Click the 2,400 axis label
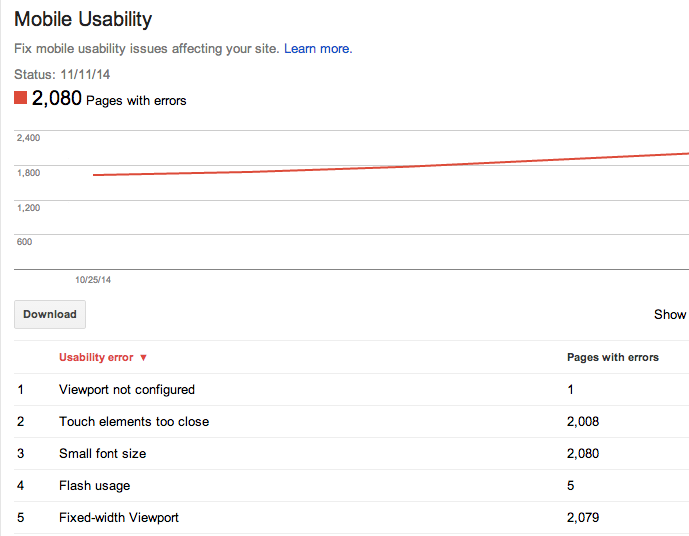This screenshot has height=536, width=689. point(29,138)
